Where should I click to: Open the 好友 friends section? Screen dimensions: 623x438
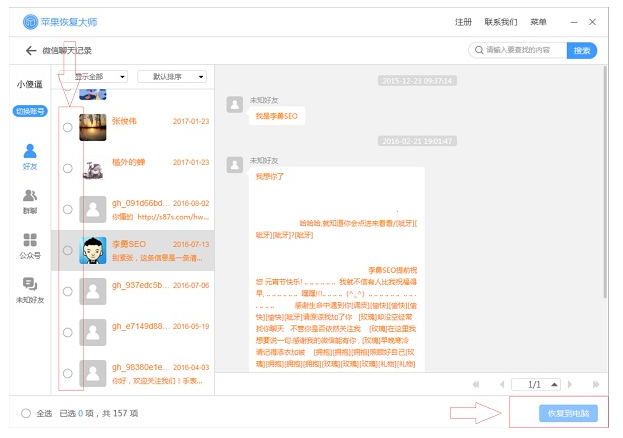[x=30, y=157]
